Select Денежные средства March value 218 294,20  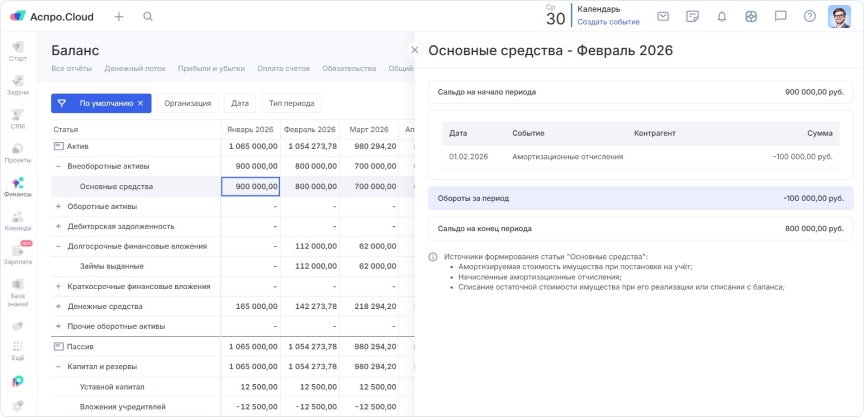(x=369, y=306)
